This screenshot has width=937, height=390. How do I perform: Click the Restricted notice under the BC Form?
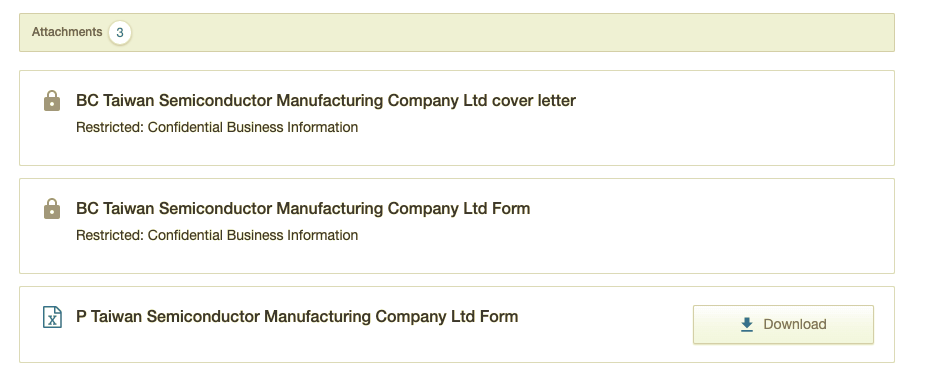point(217,235)
